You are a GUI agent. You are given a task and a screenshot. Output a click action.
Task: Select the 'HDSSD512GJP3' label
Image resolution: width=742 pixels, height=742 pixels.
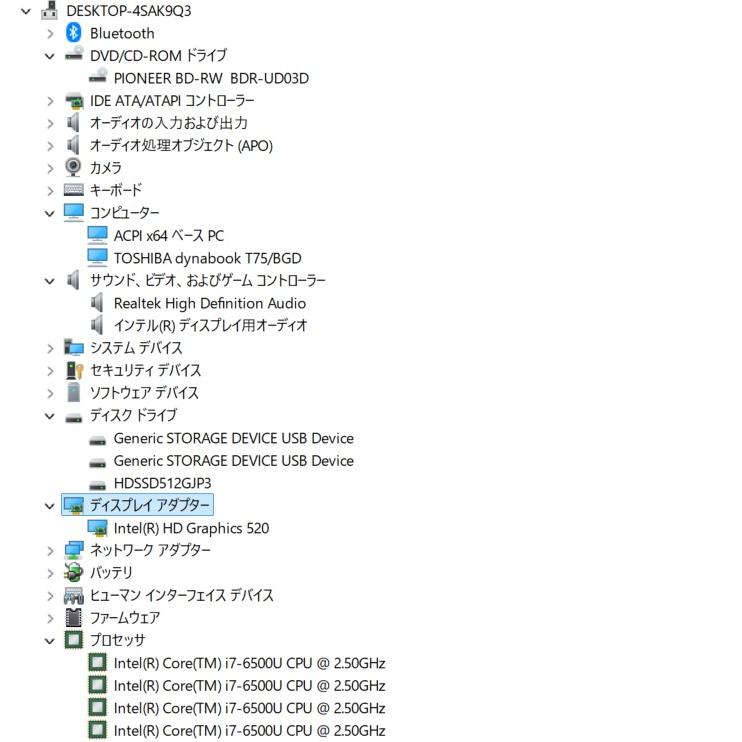pos(162,483)
